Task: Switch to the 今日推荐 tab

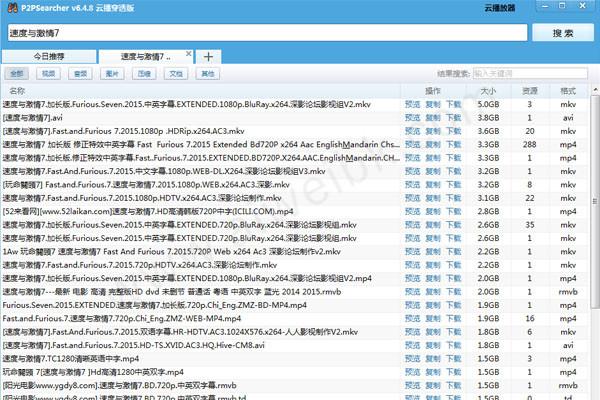Action: pos(49,57)
